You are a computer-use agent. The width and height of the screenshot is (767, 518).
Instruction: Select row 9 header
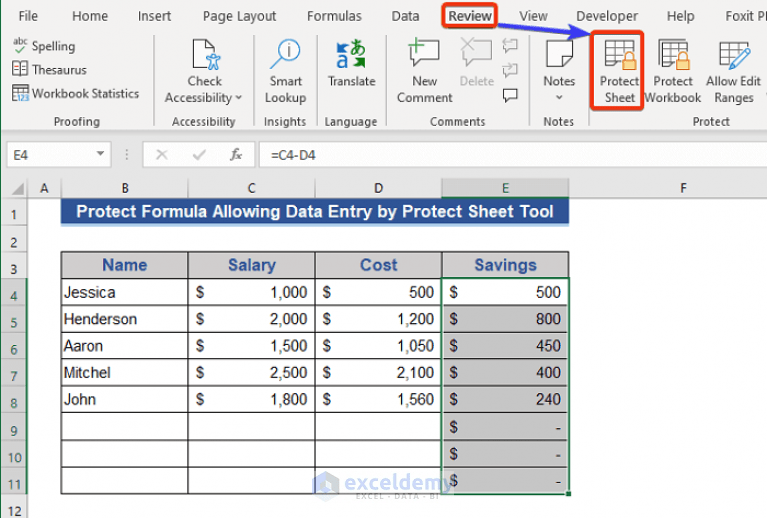(14, 430)
